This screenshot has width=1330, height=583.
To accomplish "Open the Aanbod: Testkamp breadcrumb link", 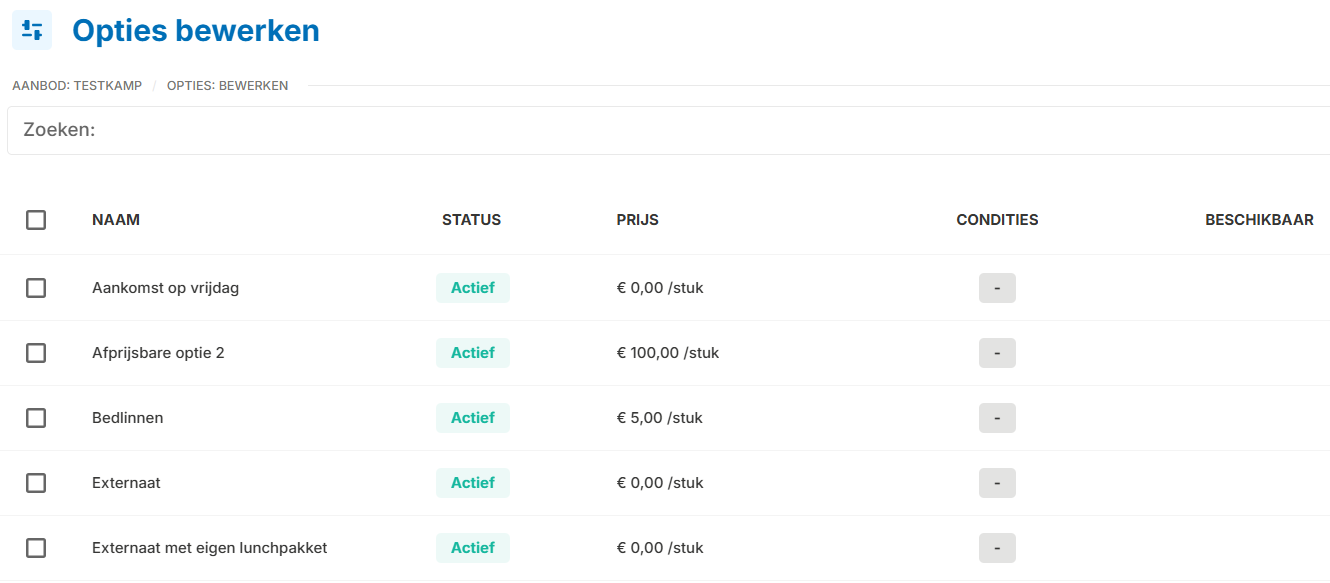I will click(77, 86).
